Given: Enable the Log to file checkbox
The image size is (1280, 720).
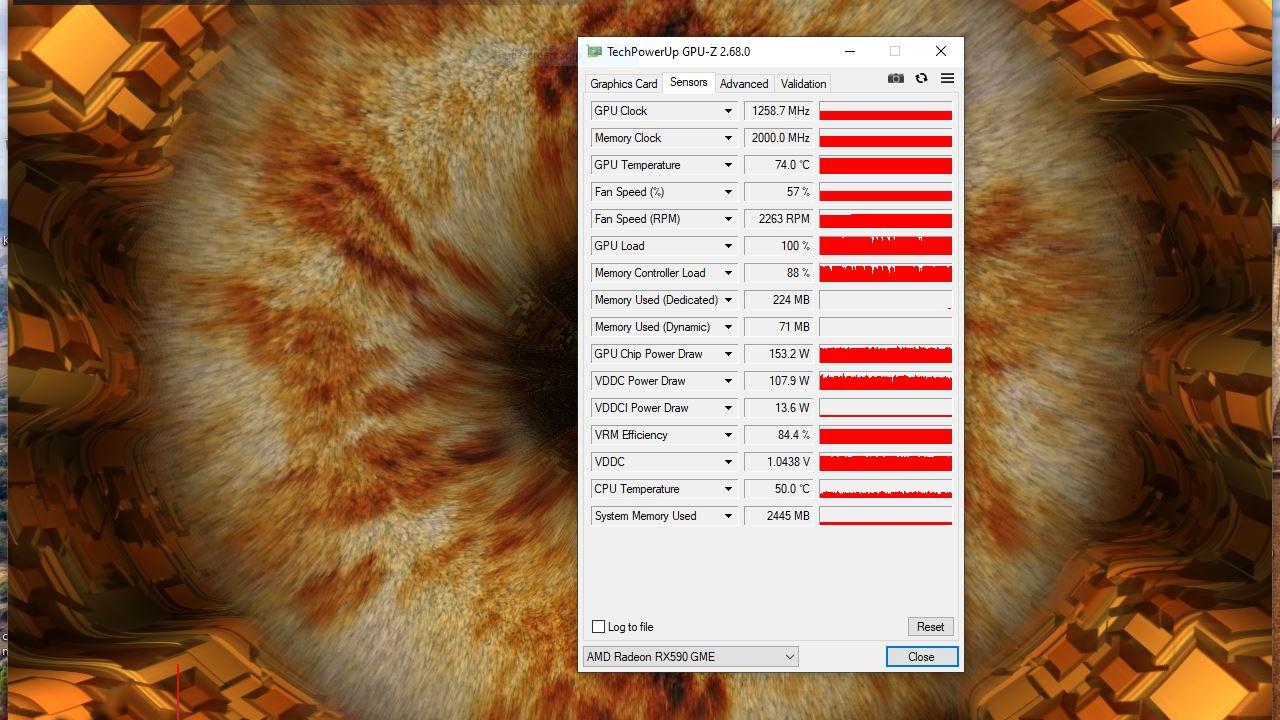Looking at the screenshot, I should click(599, 627).
